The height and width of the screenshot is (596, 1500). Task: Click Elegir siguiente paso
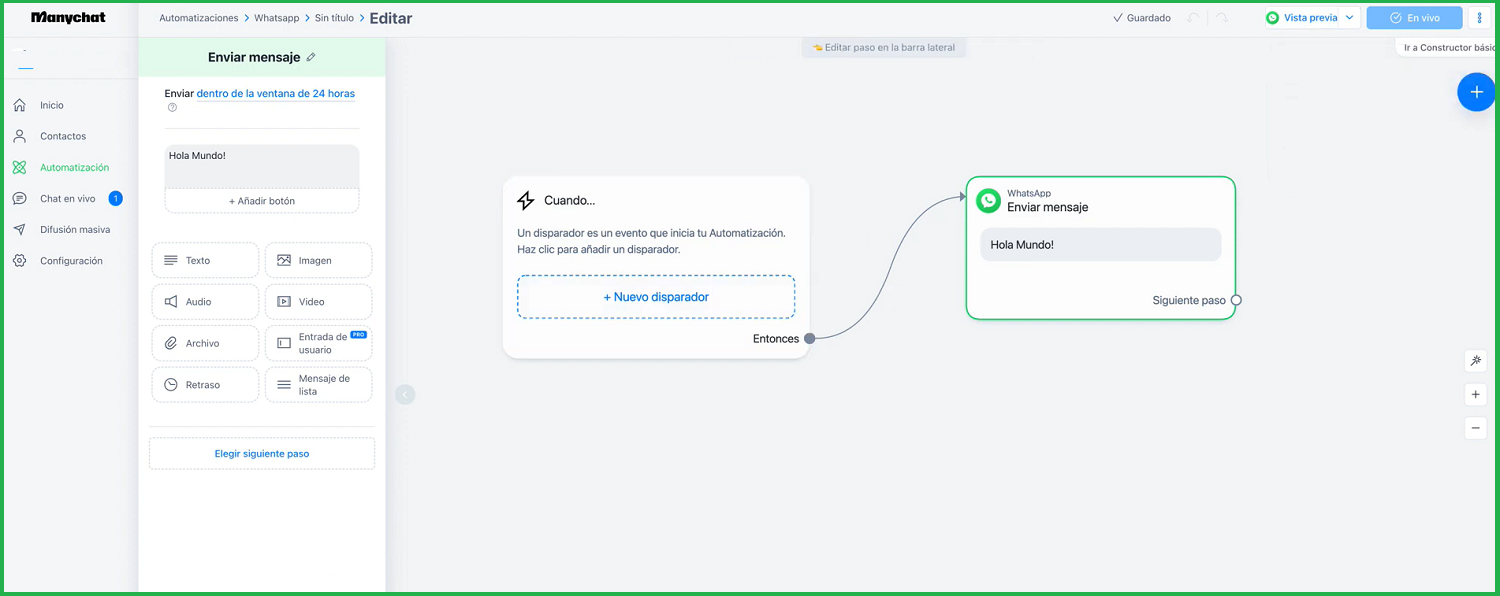point(262,453)
